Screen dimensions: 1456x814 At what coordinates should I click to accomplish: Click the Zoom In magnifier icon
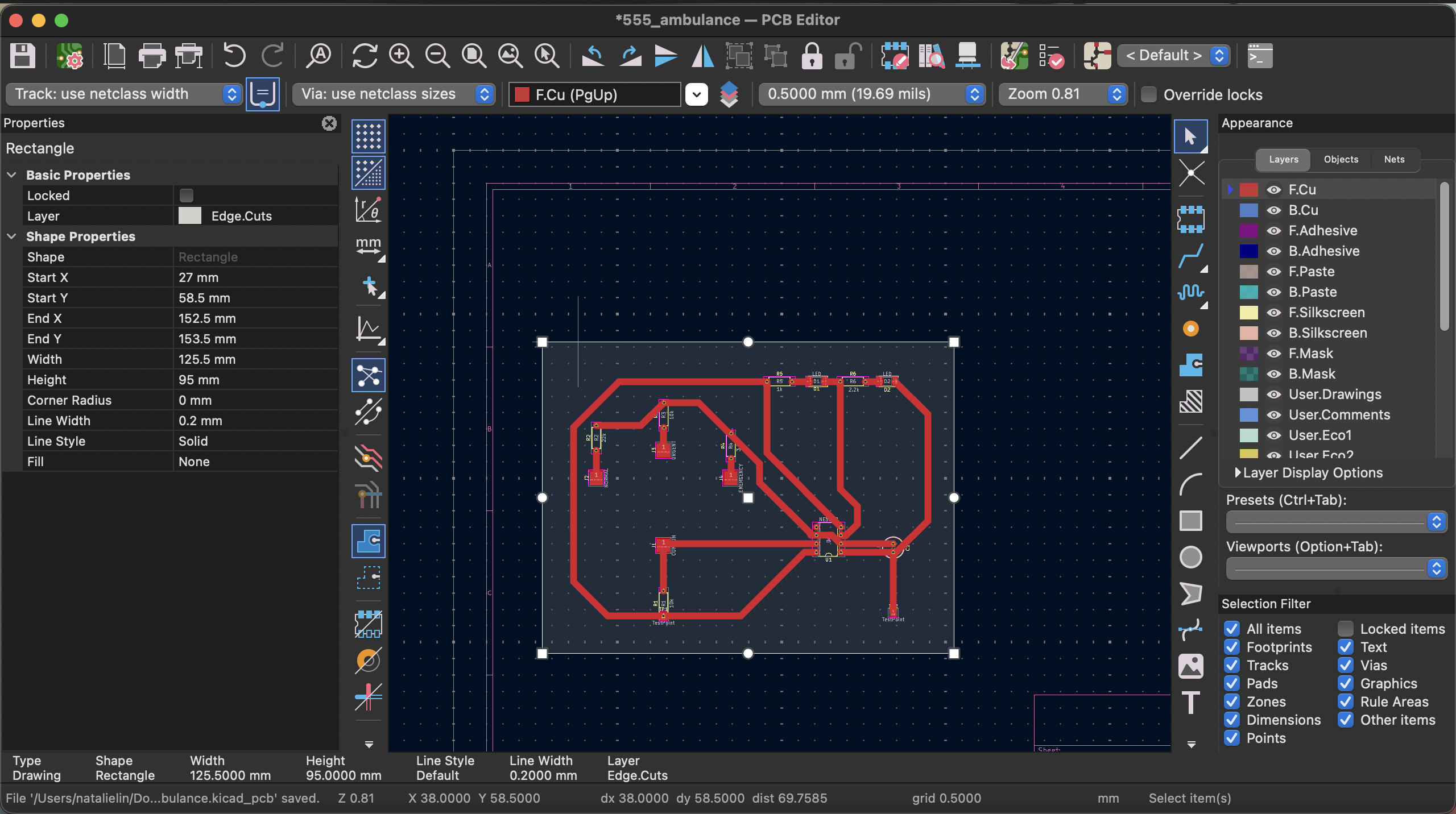(401, 56)
